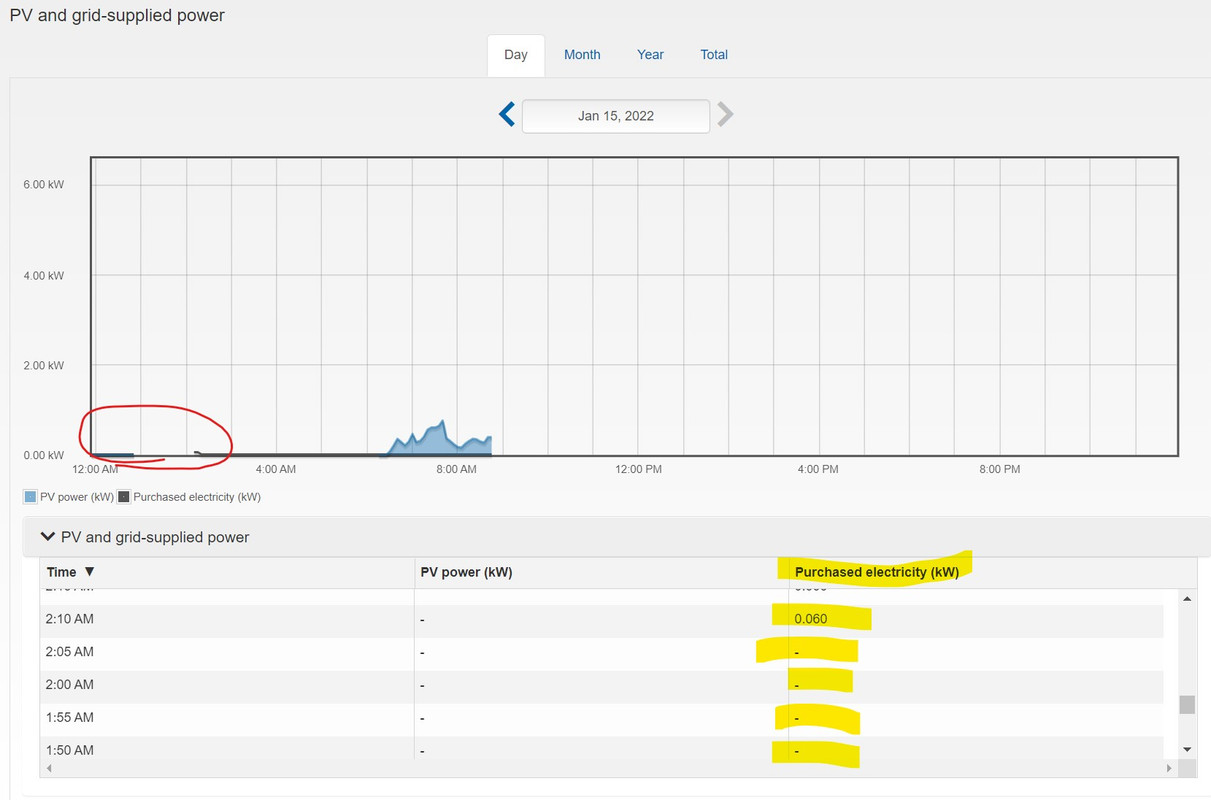Click Purchased electricity (kW) legend label
Screen dimensions: 1211x800
pyautogui.click(x=197, y=497)
